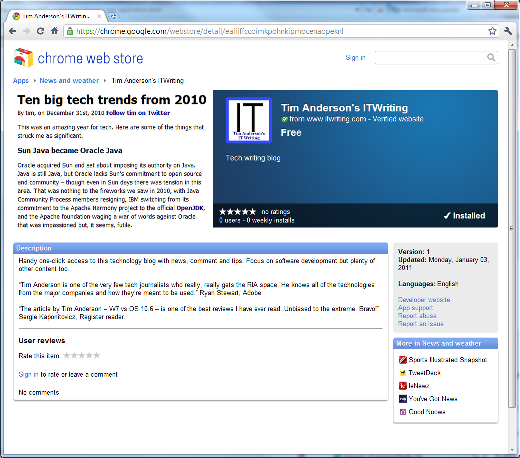Screen dimensions: 520x458
Task: Go to the home page icon
Action: (54, 31)
